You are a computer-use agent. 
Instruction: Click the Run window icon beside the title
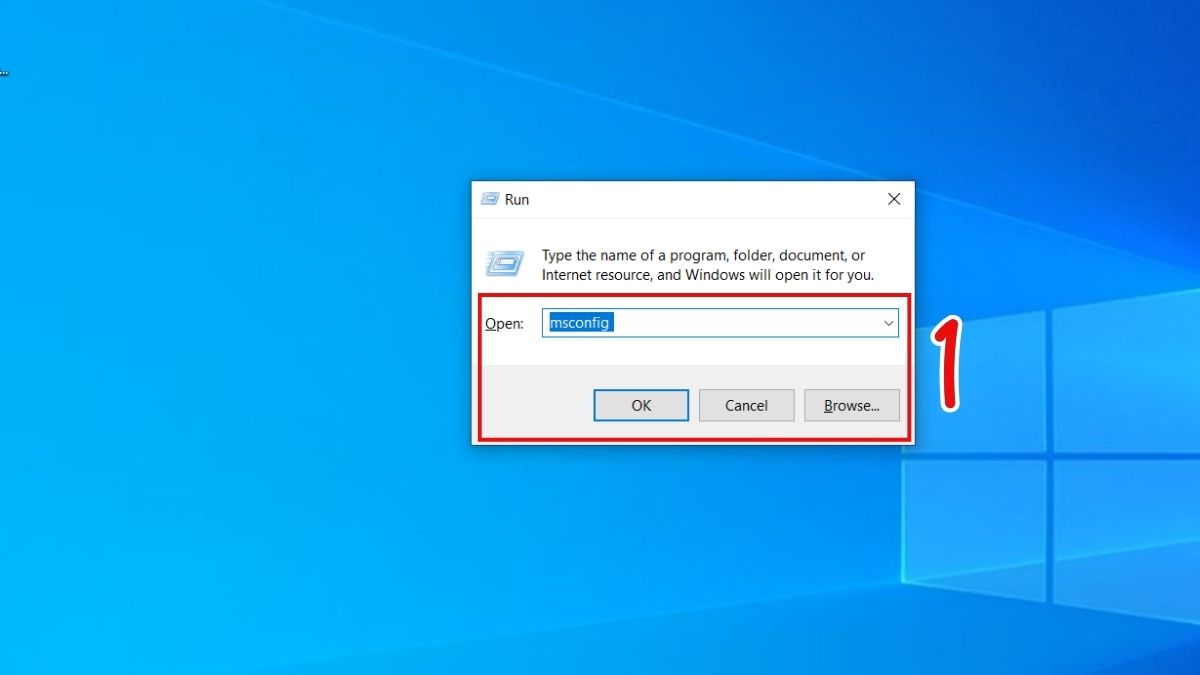[487, 199]
